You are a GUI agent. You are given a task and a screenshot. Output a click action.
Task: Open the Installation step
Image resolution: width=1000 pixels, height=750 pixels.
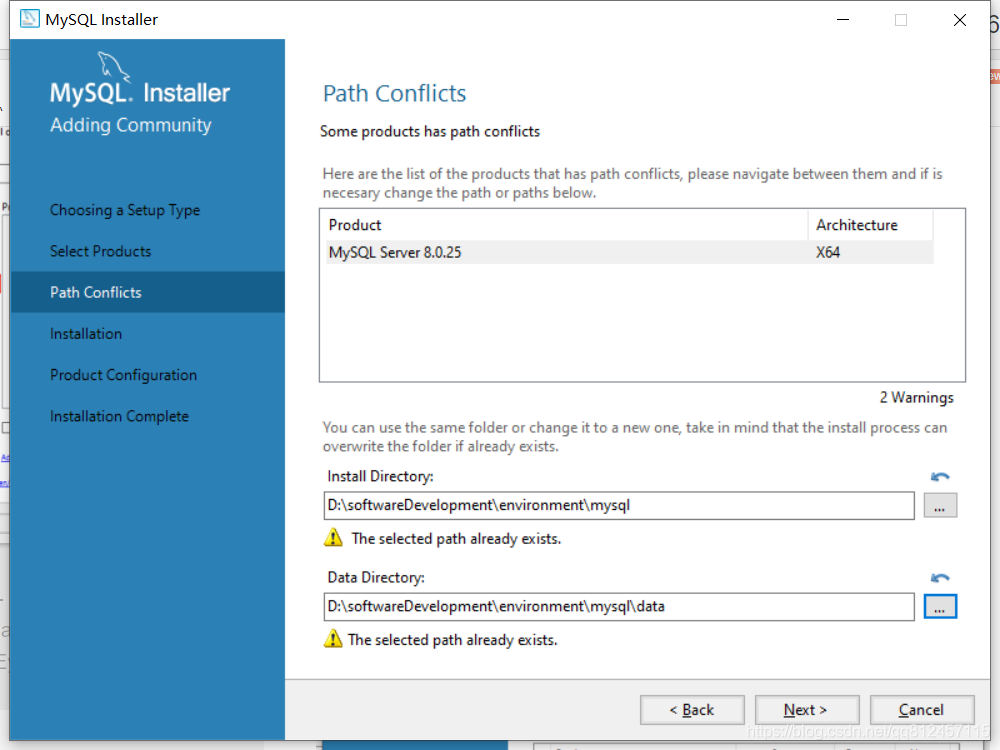pos(86,334)
